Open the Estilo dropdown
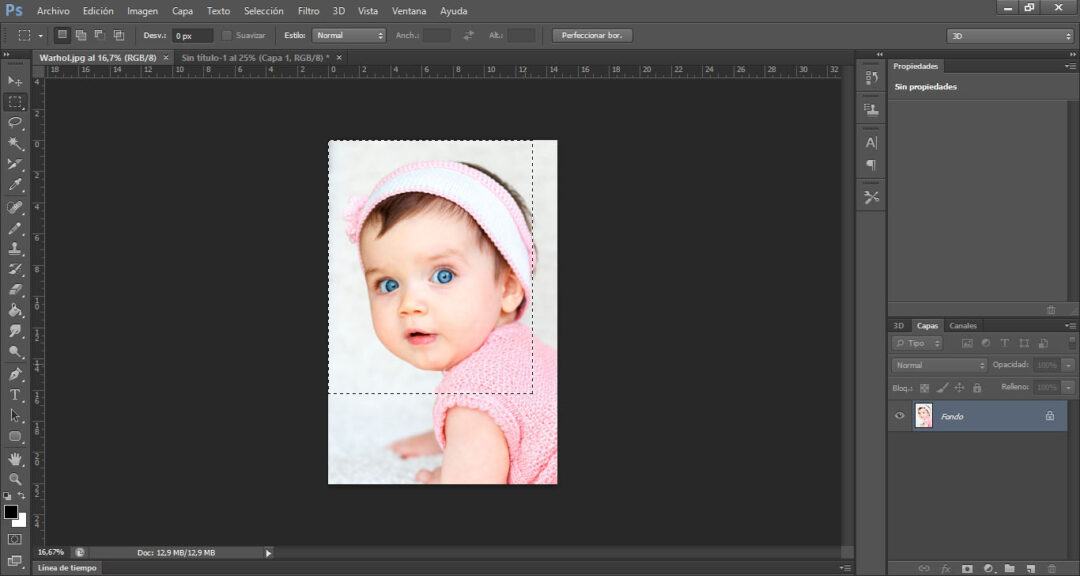This screenshot has width=1080, height=576. pyautogui.click(x=349, y=35)
